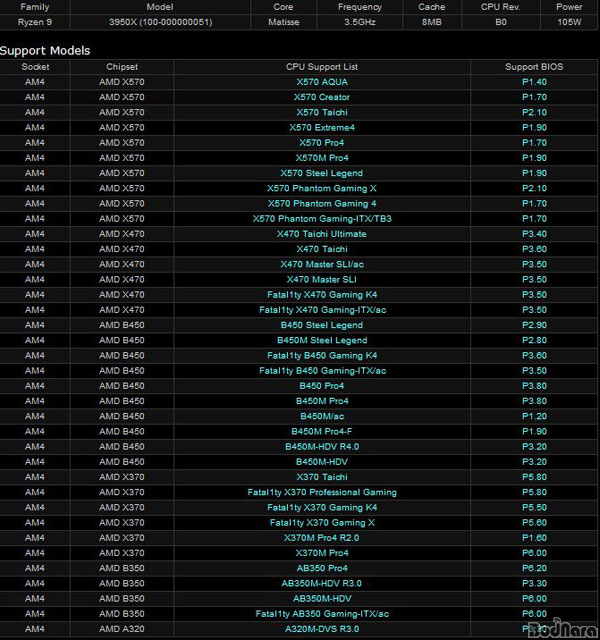Open the B450 Pro4 link
The width and height of the screenshot is (600, 640).
click(x=322, y=386)
